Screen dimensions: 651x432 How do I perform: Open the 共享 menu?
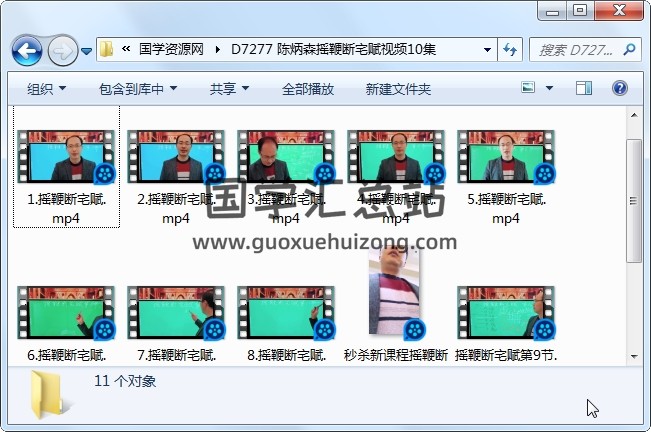[229, 88]
